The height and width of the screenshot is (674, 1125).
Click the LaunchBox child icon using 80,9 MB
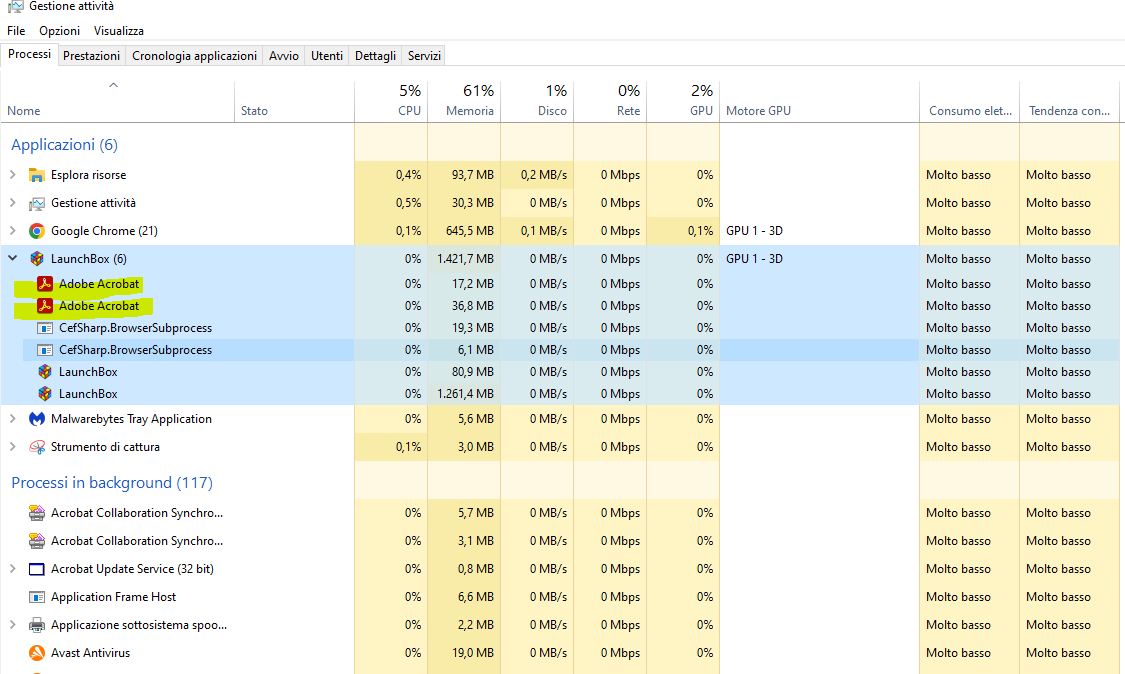[x=45, y=372]
